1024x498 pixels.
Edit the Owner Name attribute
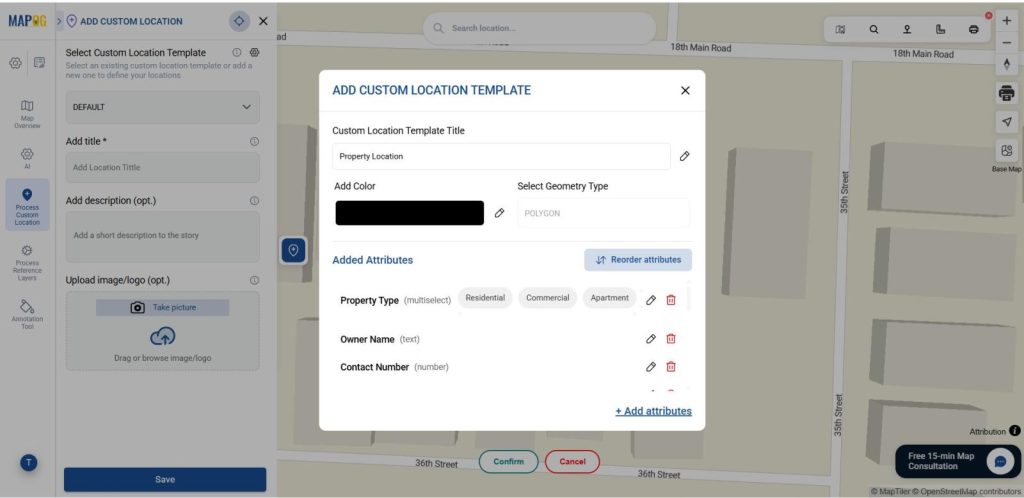coord(650,339)
